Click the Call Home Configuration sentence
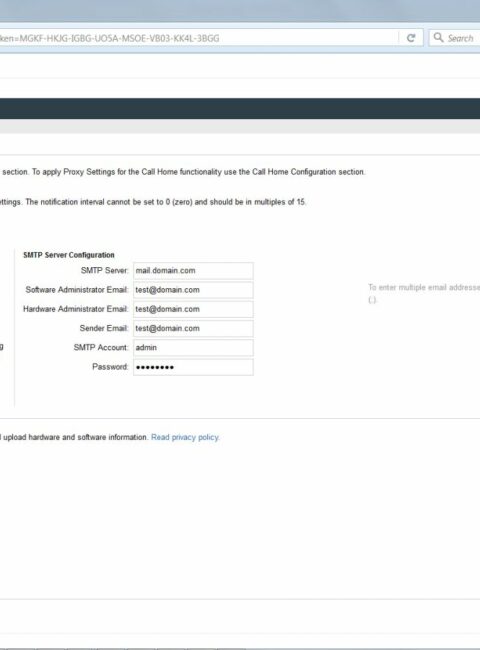This screenshot has height=650, width=480. 184,172
